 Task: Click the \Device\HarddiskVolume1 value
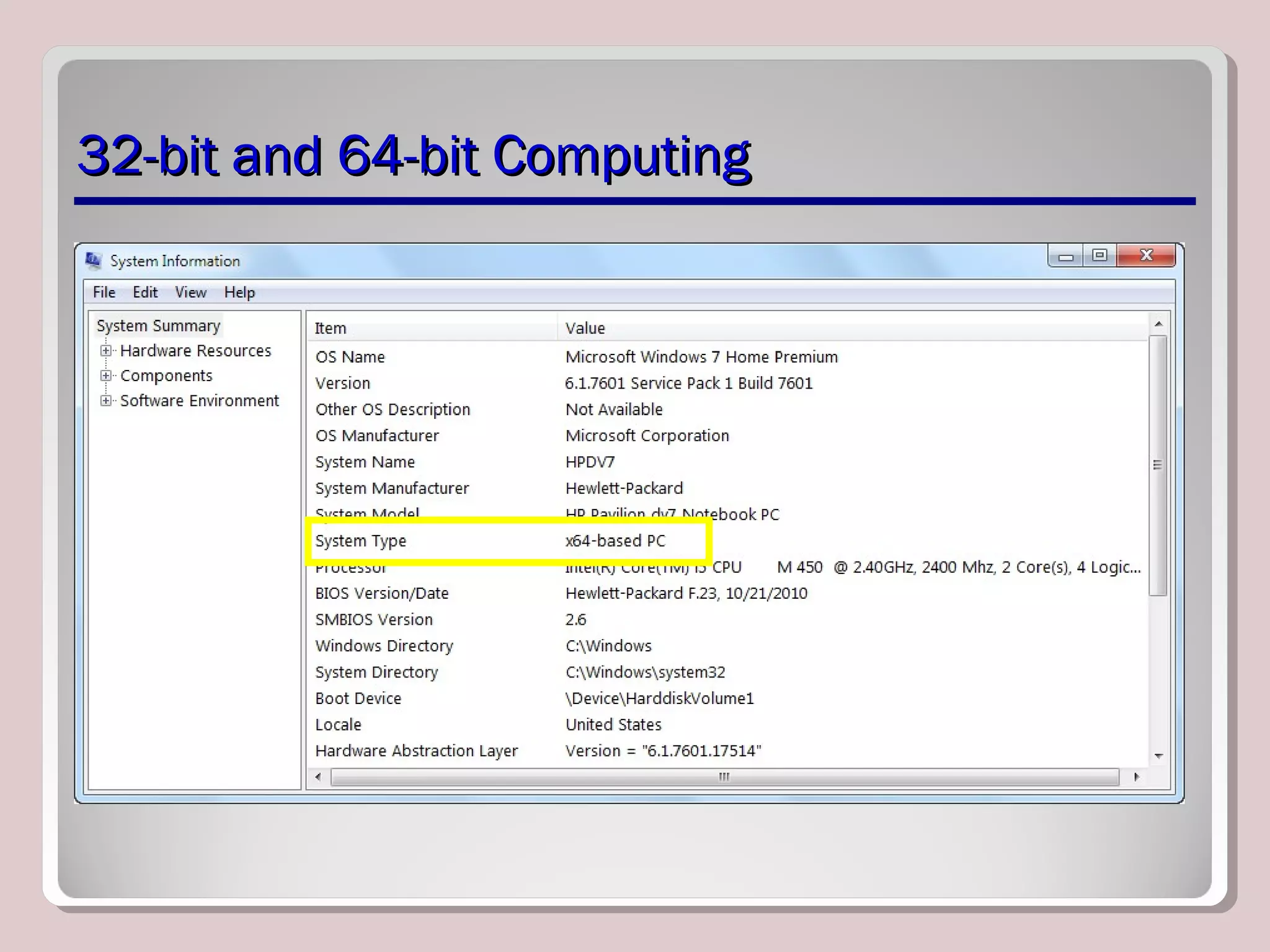(659, 699)
